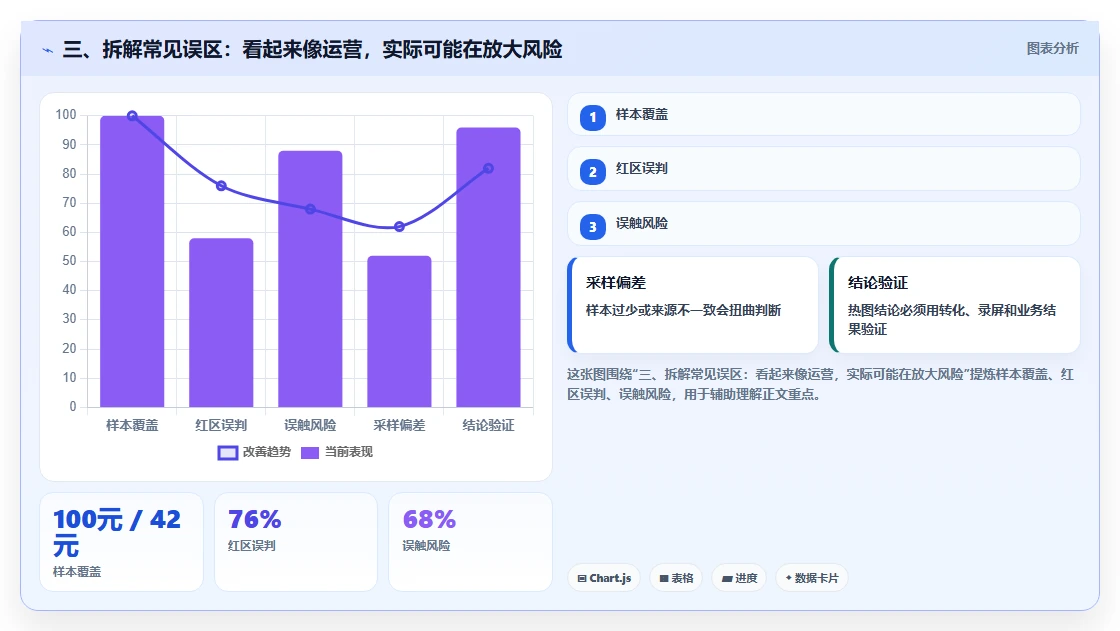
Task: Click the 图表分析 label in the header
Action: click(x=1052, y=49)
